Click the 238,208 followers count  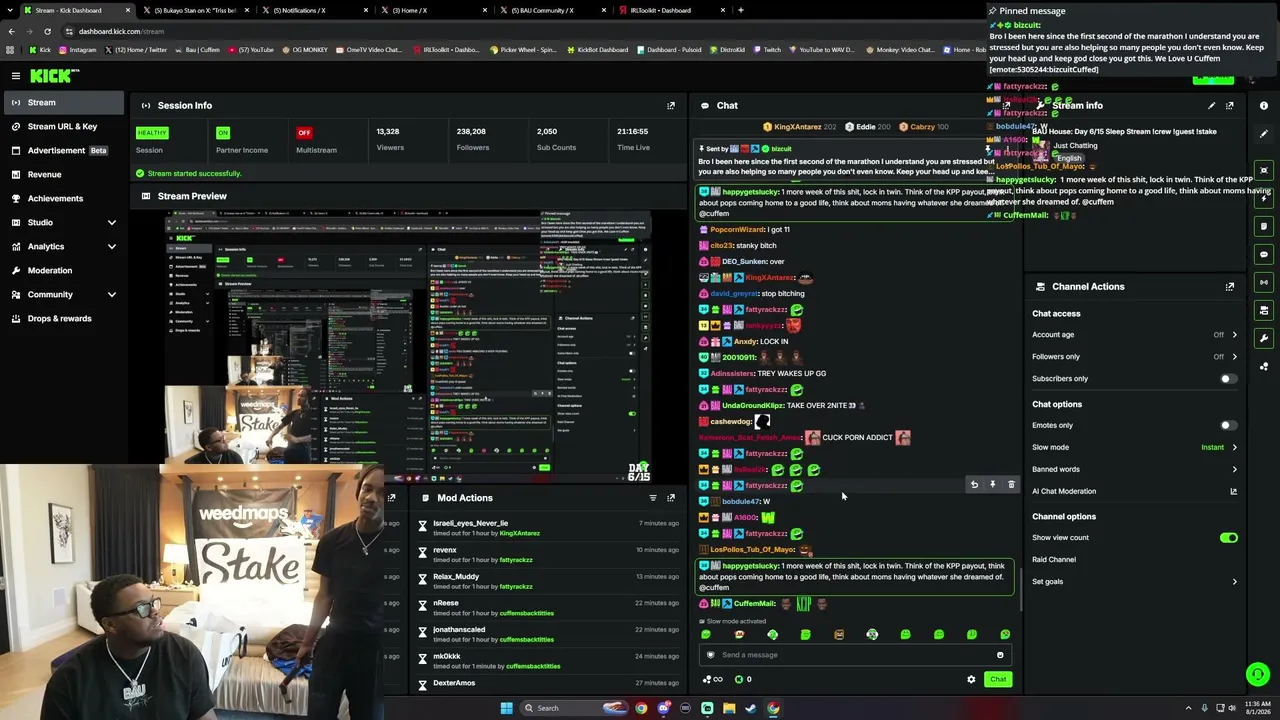pyautogui.click(x=471, y=131)
